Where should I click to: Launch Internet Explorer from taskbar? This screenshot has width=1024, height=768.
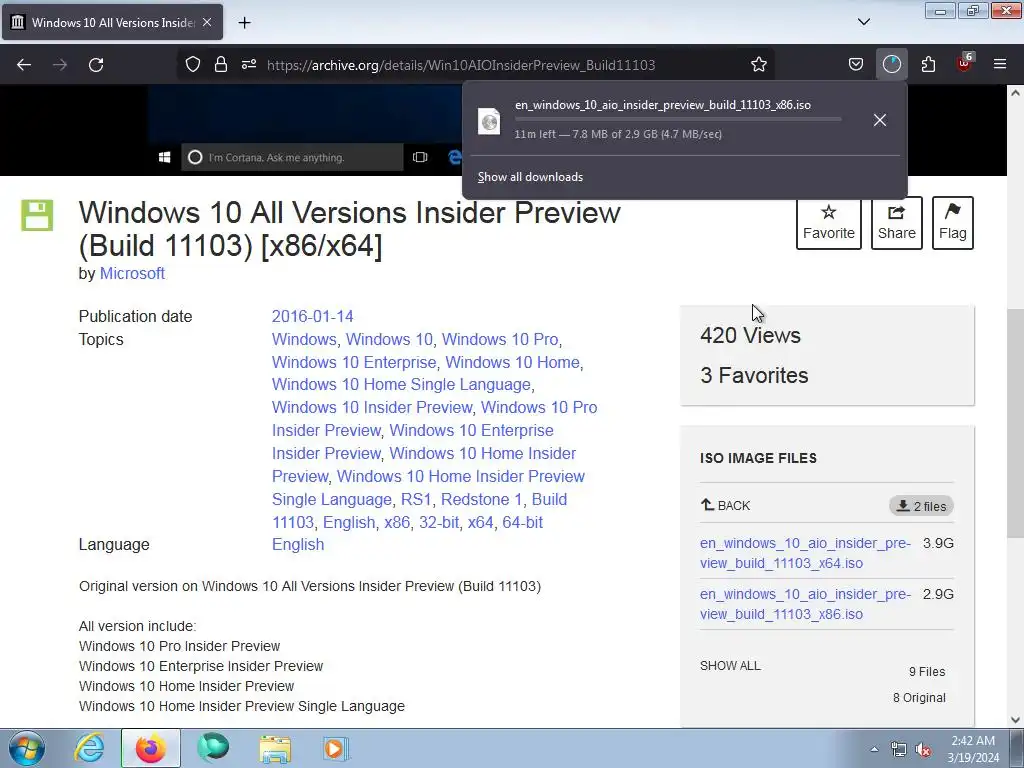pyautogui.click(x=89, y=748)
